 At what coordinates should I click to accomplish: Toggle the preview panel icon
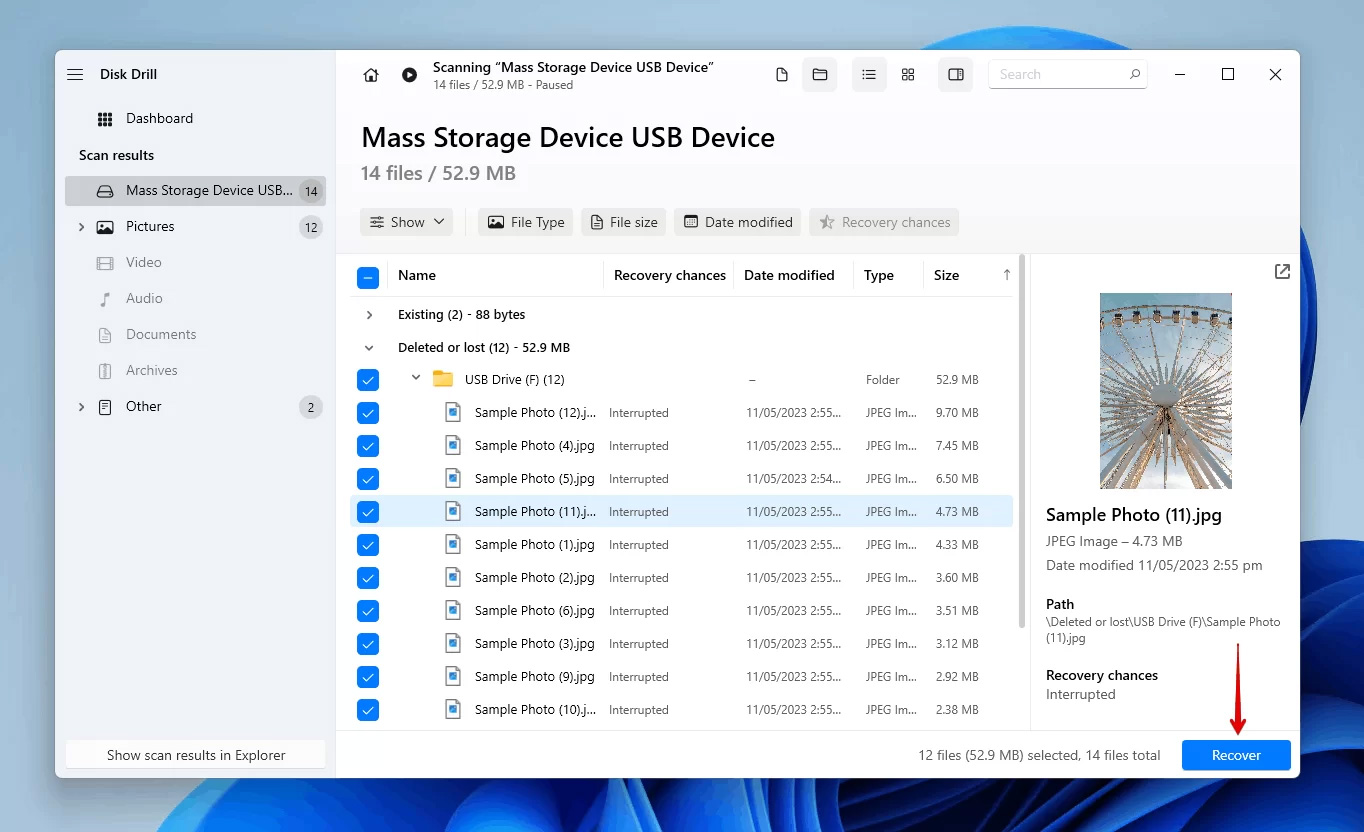pos(956,75)
